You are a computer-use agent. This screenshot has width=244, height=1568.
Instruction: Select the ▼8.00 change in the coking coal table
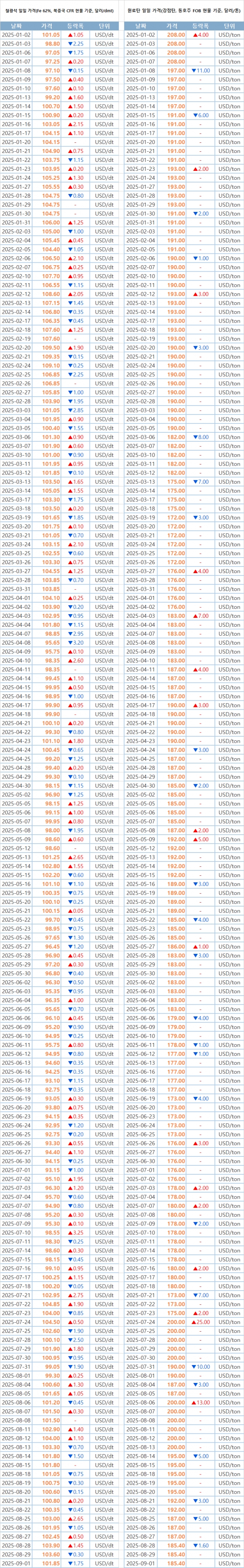coord(200,437)
